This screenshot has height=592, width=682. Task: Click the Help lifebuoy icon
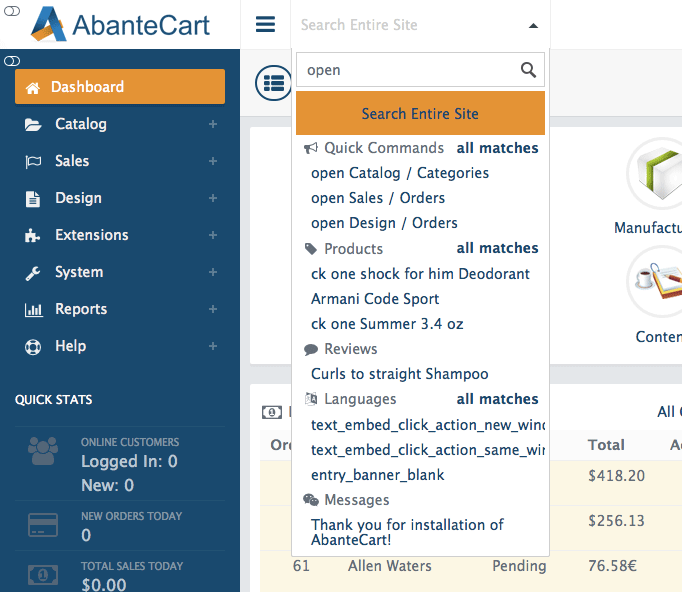click(33, 347)
